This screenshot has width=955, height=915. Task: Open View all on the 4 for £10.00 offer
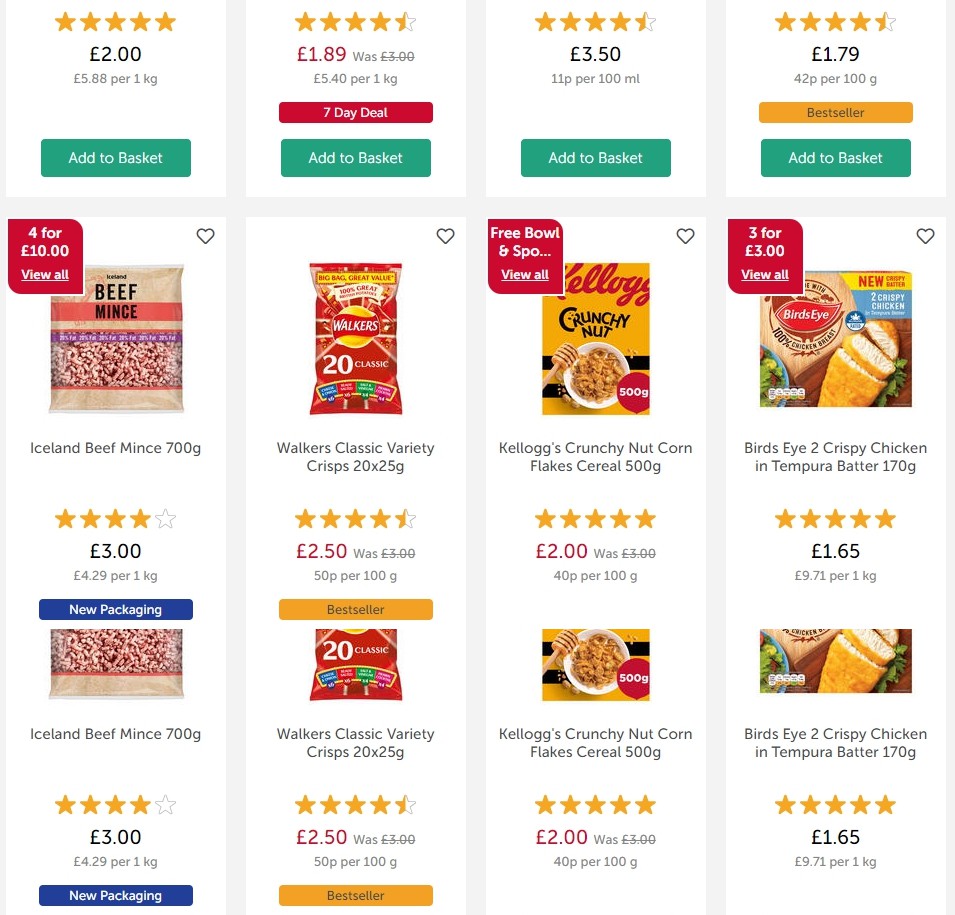click(x=45, y=274)
